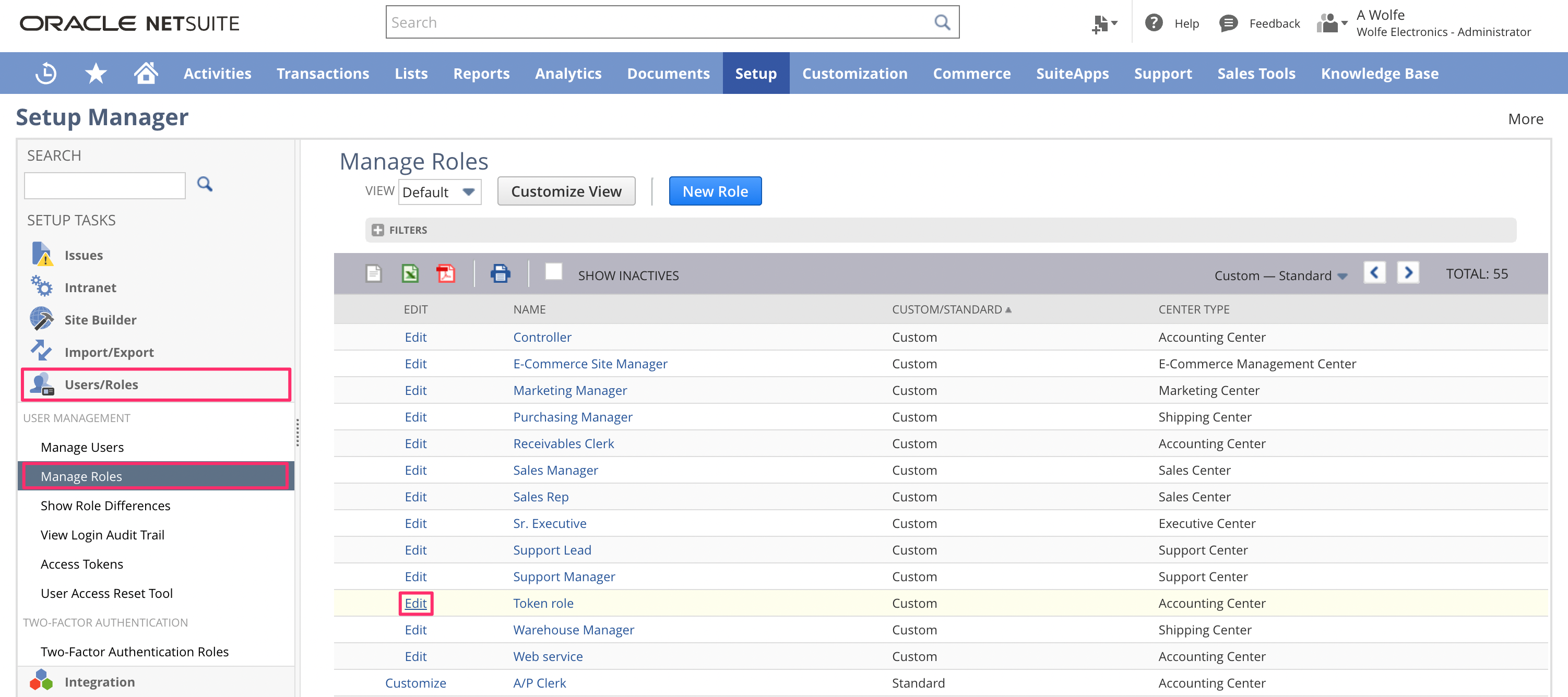Export the list as CSV file
Screen dimensions: 1568x697
[x=374, y=274]
